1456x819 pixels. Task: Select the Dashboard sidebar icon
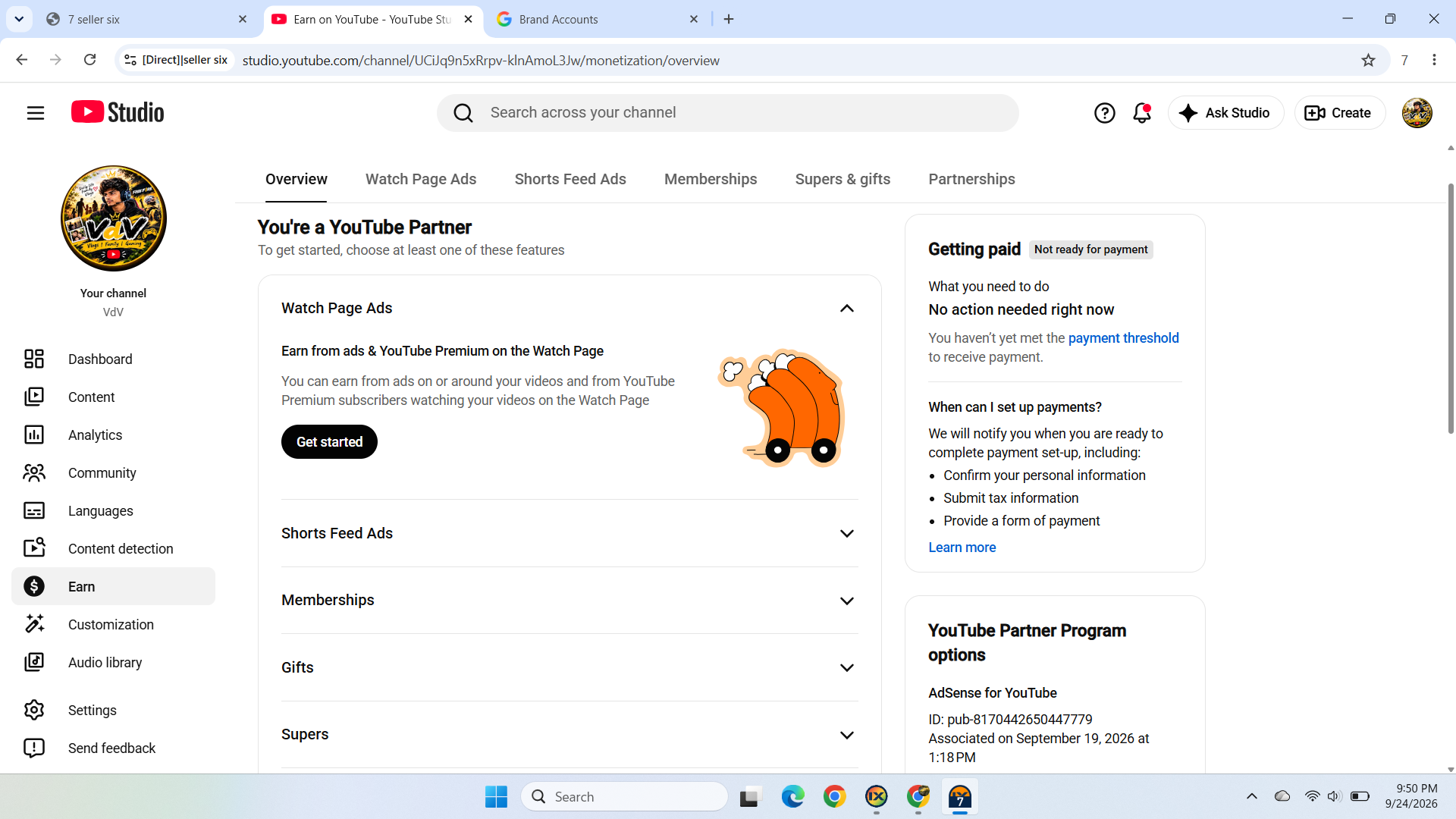coord(34,359)
